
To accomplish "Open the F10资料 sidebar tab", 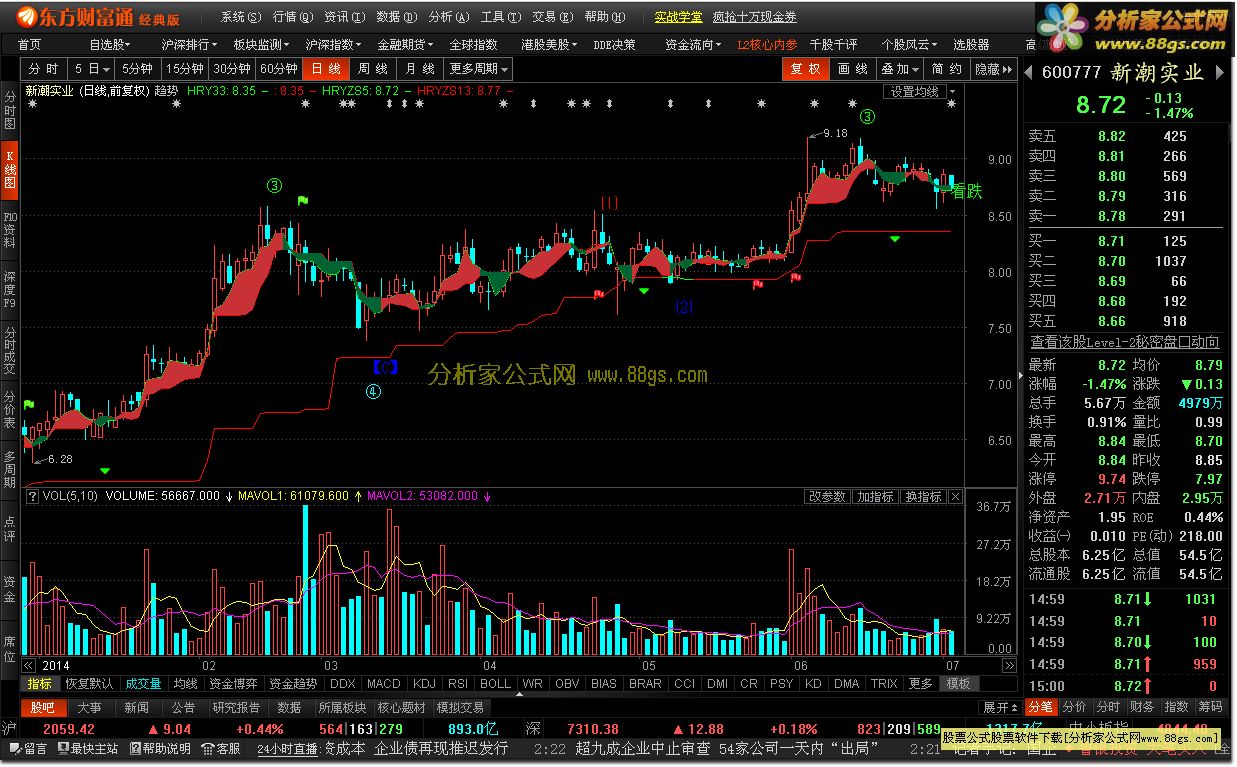I will click(x=10, y=229).
